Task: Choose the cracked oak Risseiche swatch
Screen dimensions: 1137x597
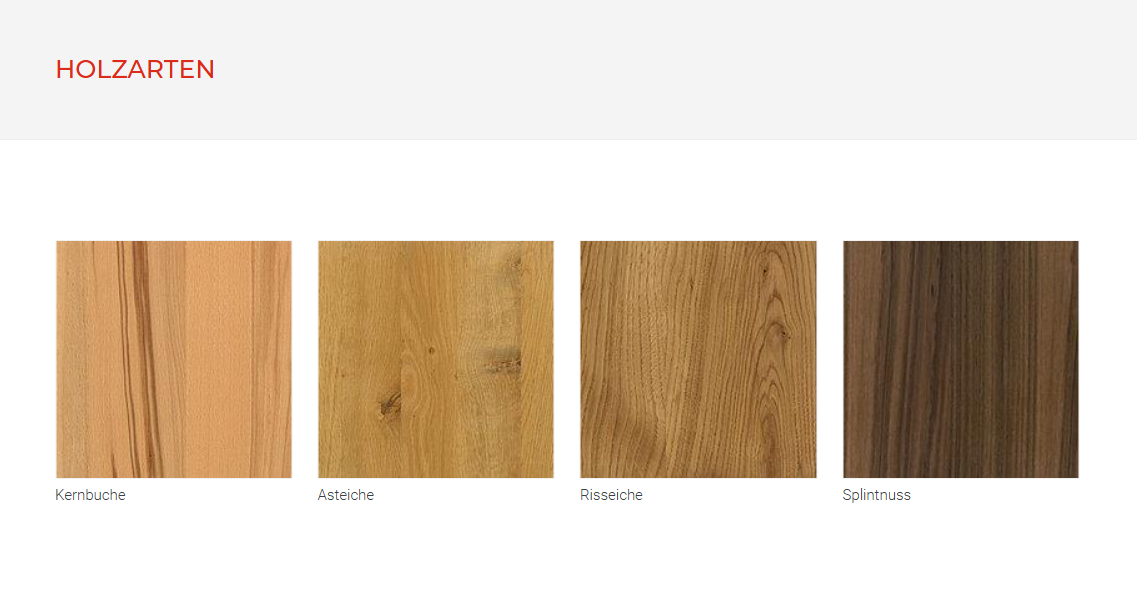Action: click(698, 359)
